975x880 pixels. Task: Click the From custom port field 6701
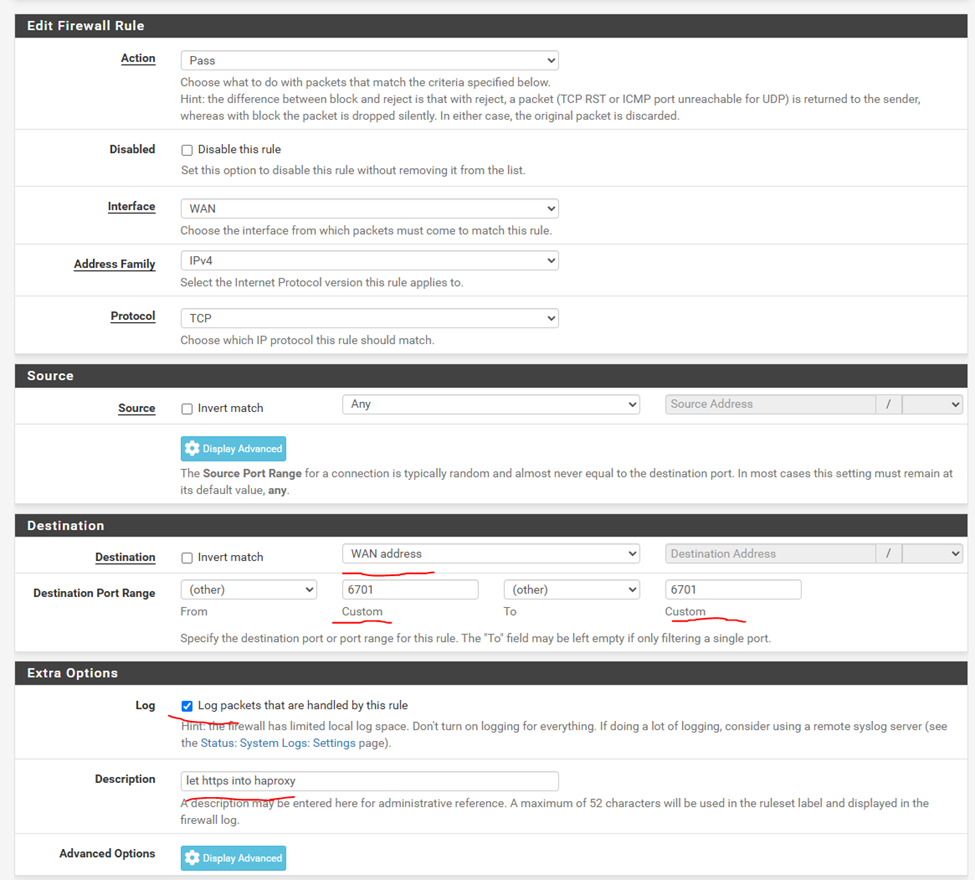[410, 590]
